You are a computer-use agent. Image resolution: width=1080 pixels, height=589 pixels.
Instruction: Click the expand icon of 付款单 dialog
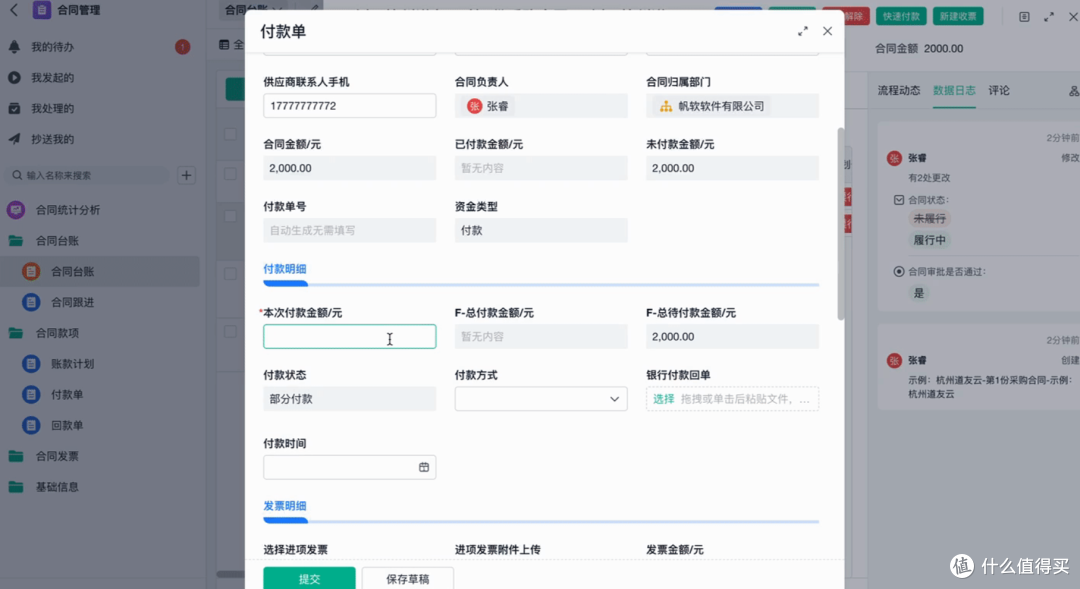coord(802,32)
